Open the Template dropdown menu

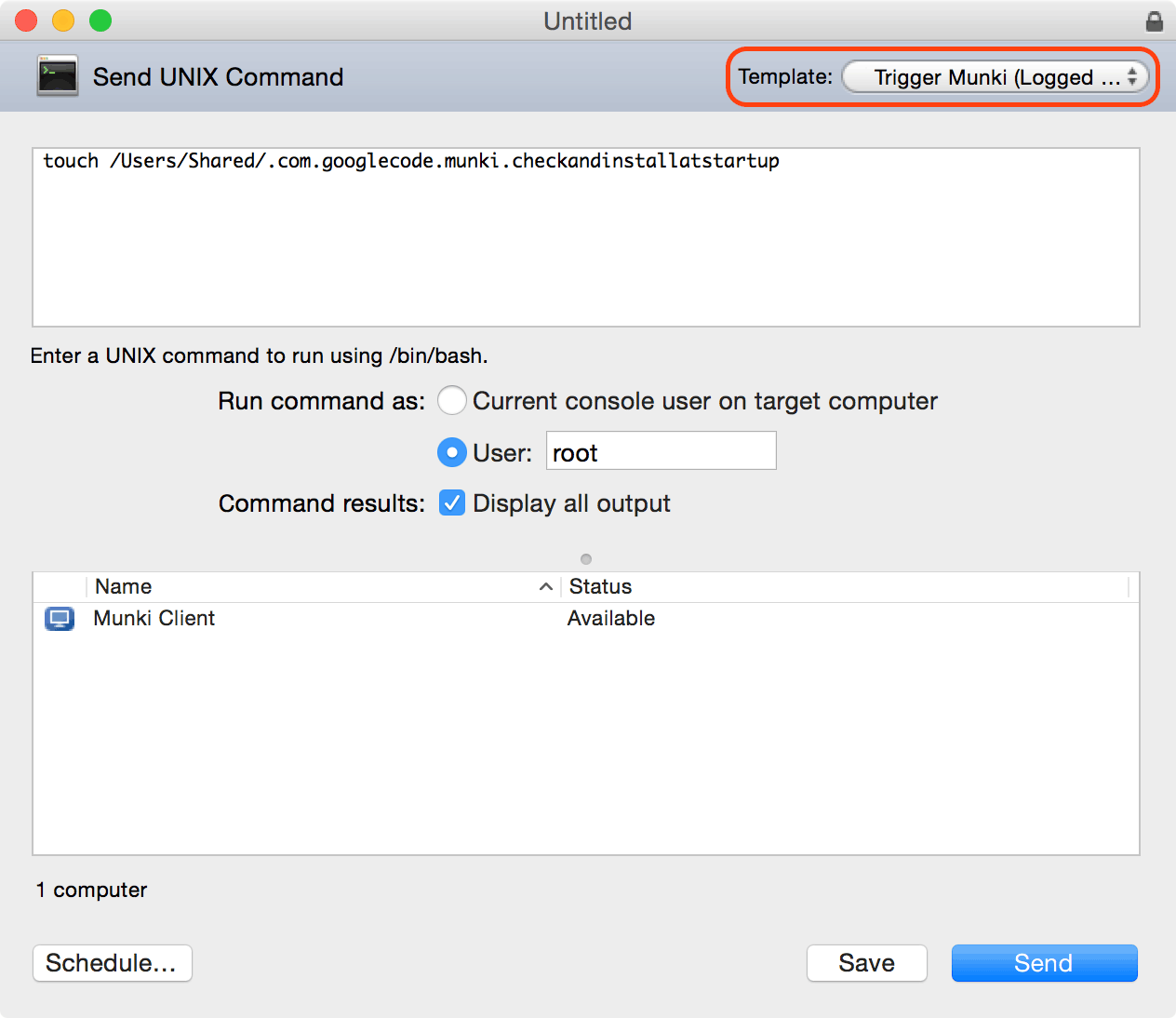coord(996,77)
